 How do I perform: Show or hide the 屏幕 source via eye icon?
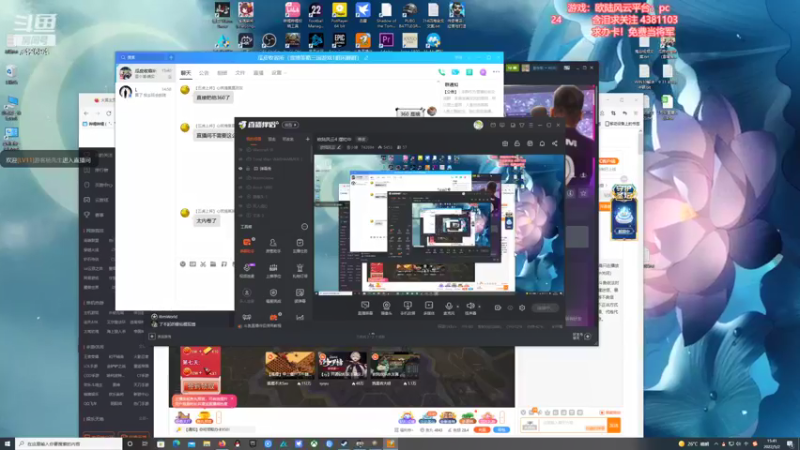point(241,168)
